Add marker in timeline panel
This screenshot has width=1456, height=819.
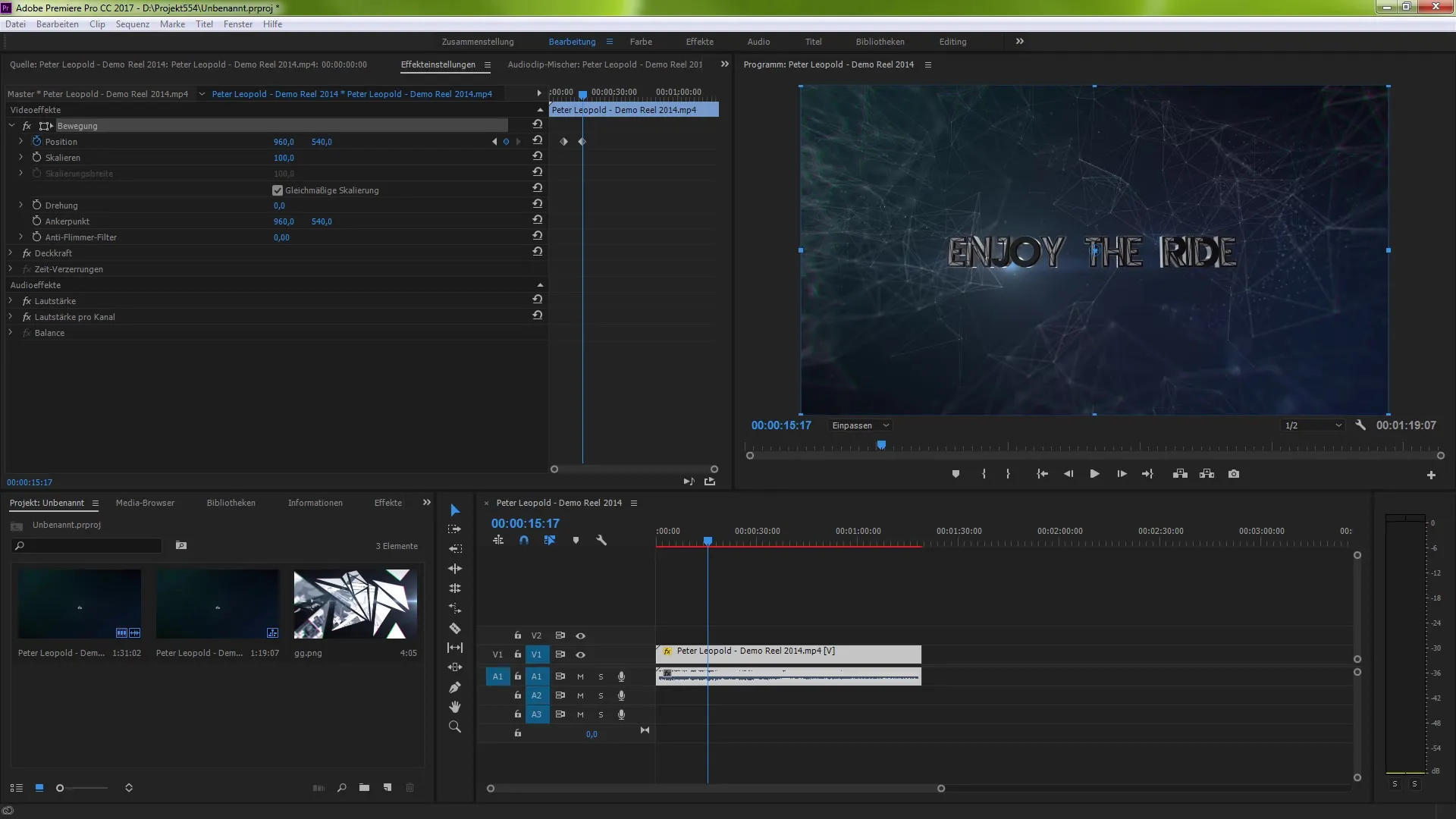tap(576, 541)
